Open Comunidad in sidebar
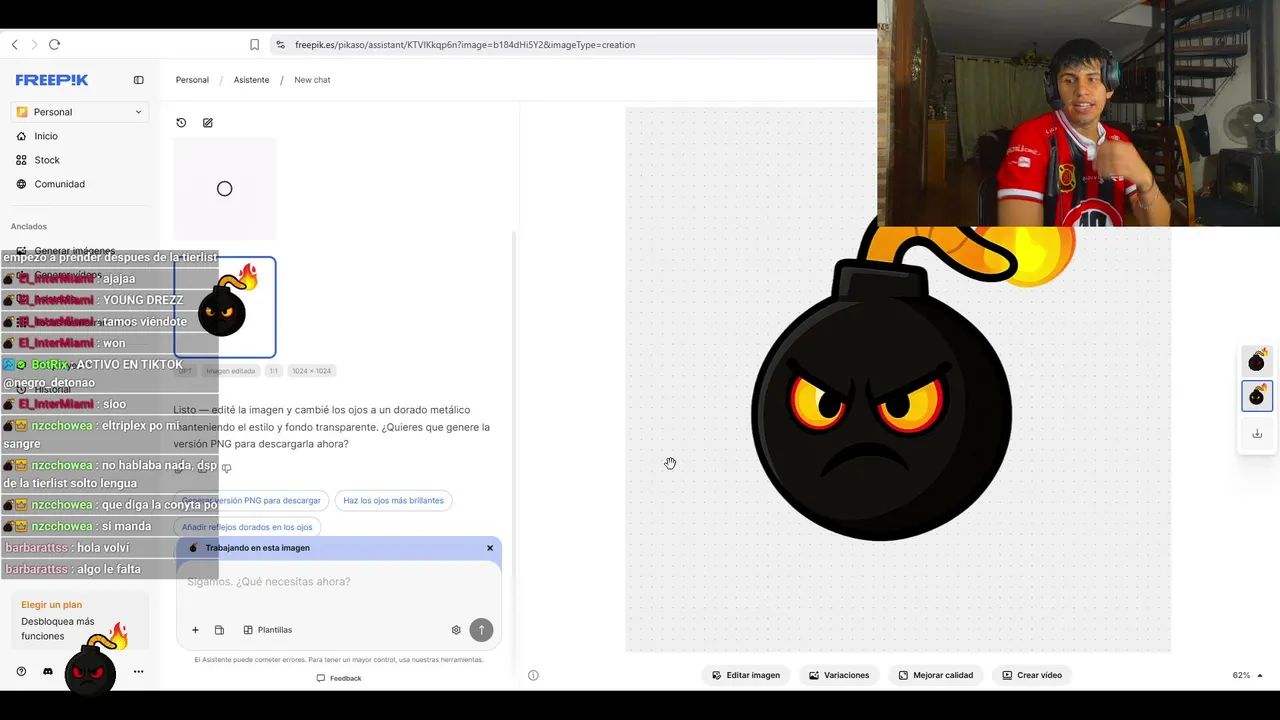 [x=59, y=184]
